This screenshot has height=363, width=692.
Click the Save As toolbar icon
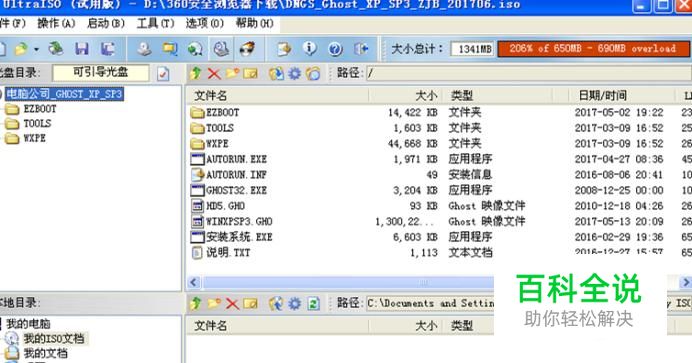[x=108, y=49]
